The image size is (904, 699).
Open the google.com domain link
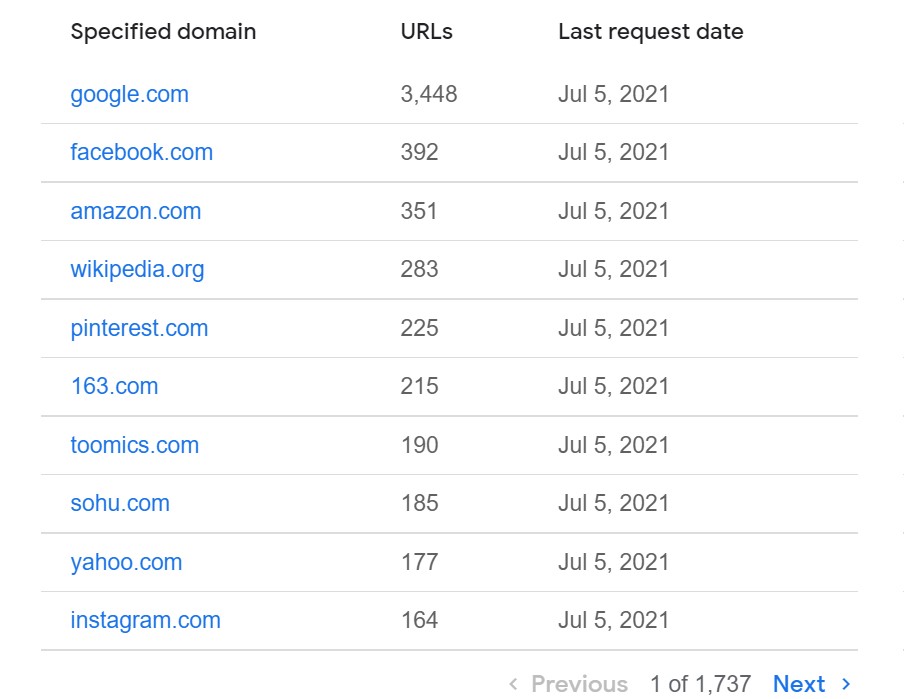click(x=130, y=95)
